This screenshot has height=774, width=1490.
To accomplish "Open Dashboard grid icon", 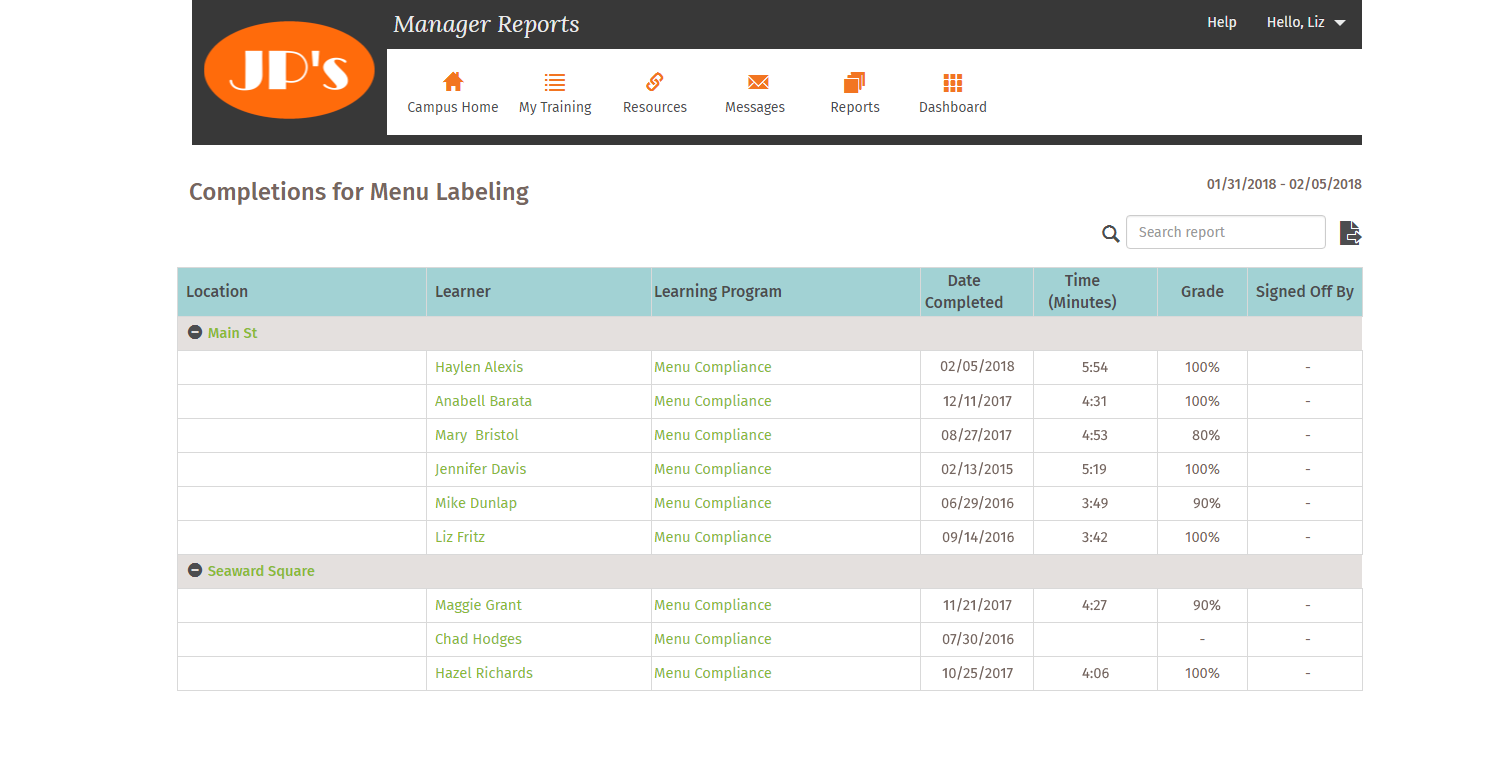I will (953, 82).
